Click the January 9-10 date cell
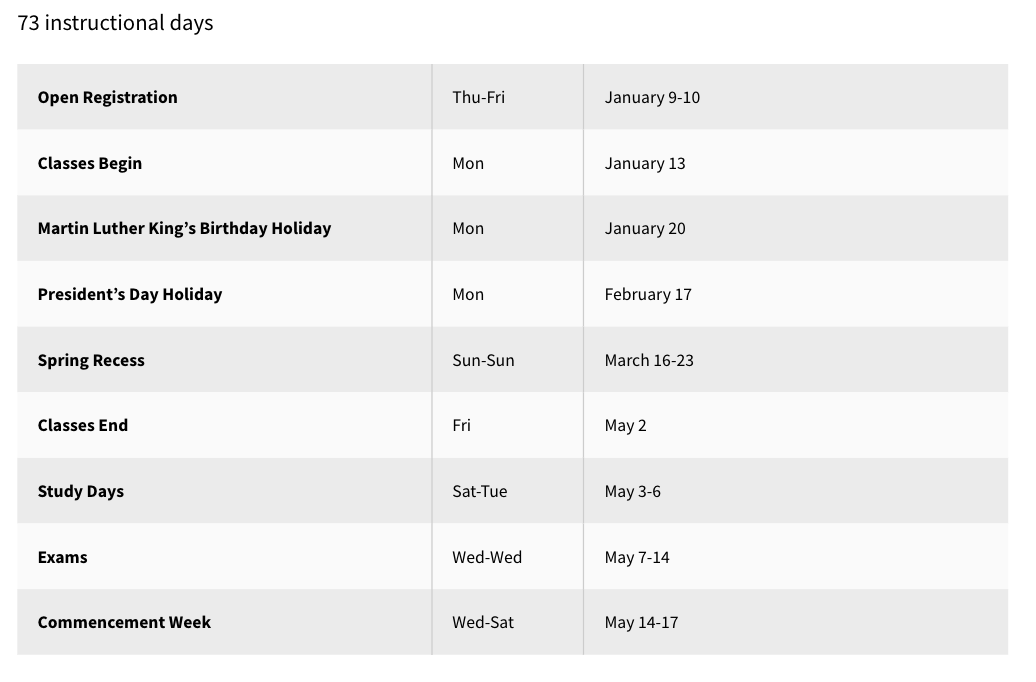Viewport: 1036px width, 682px height. (x=652, y=97)
